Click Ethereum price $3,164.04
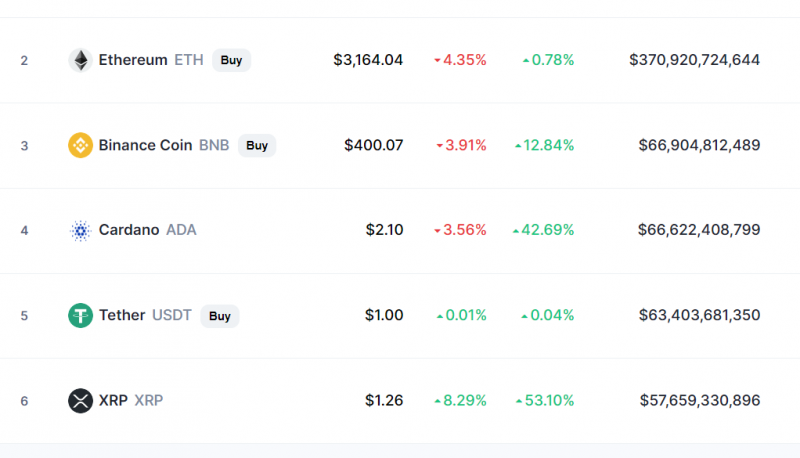The height and width of the screenshot is (458, 800). click(x=368, y=60)
